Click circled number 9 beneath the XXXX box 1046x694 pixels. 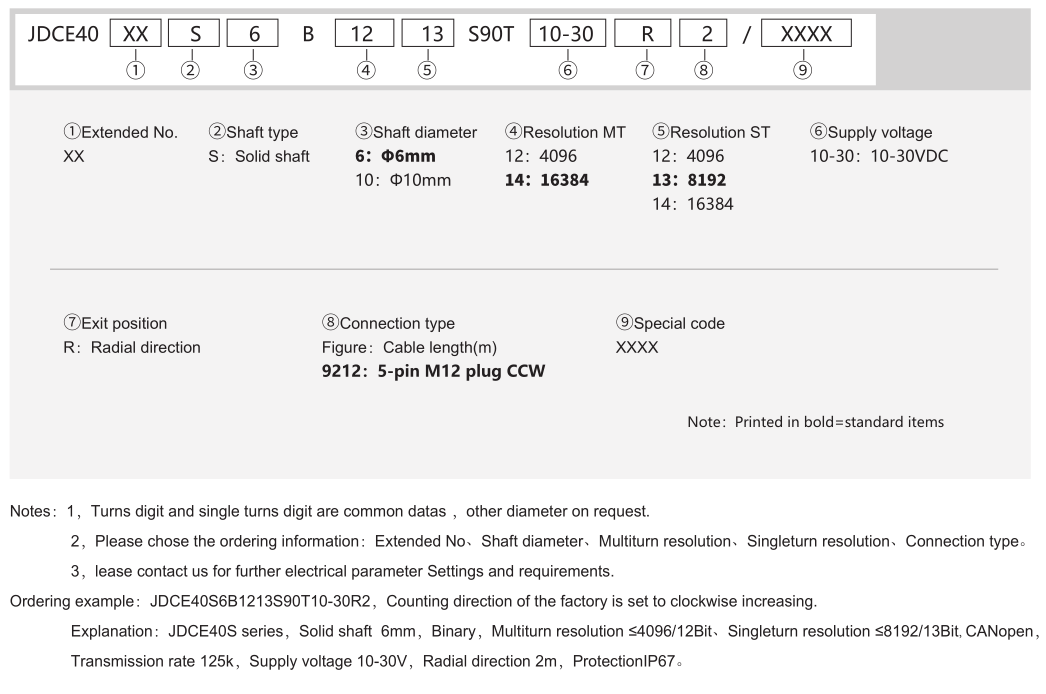[x=803, y=69]
